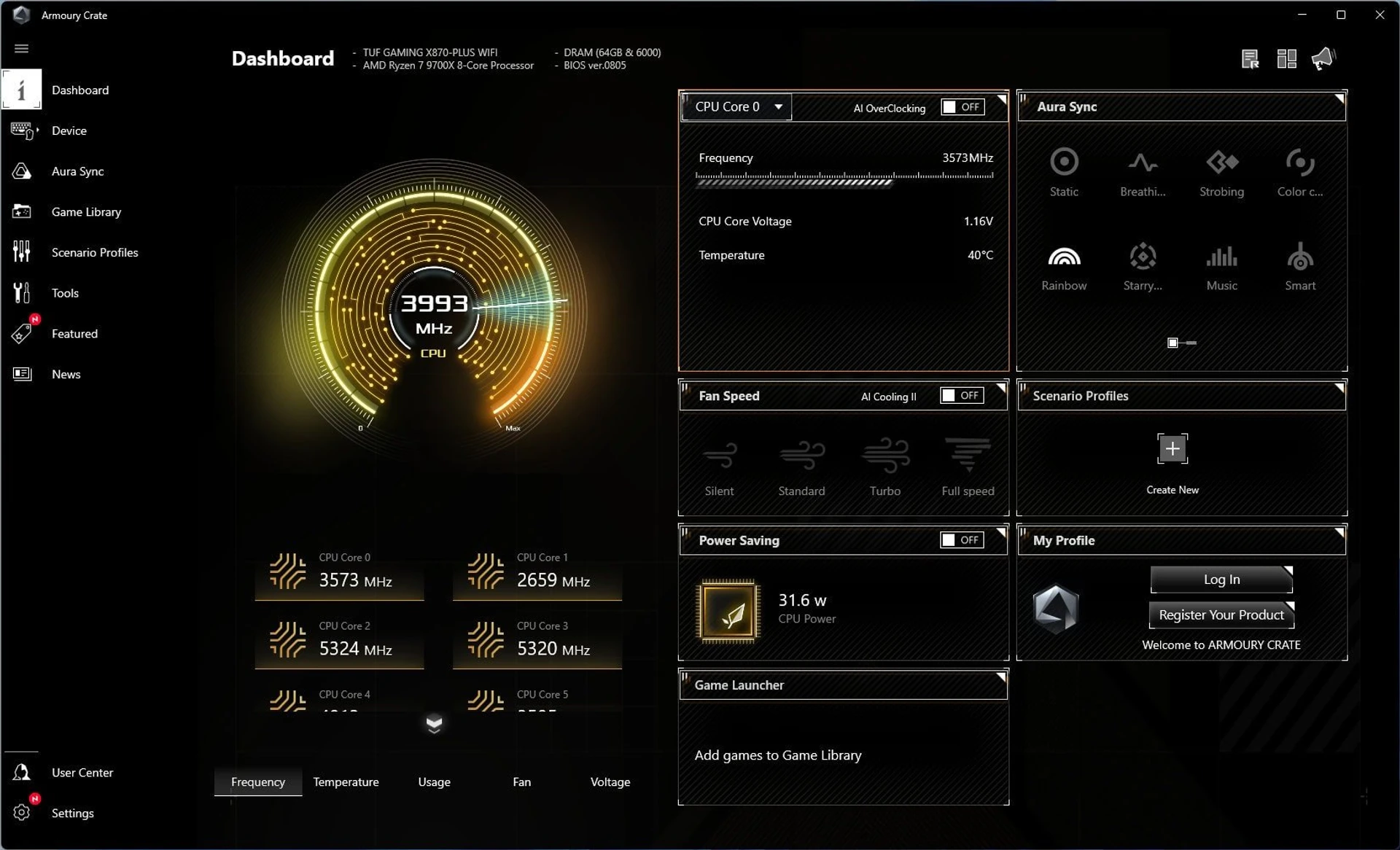This screenshot has height=850, width=1400.
Task: Toggle Power Saving switch
Action: click(x=962, y=540)
